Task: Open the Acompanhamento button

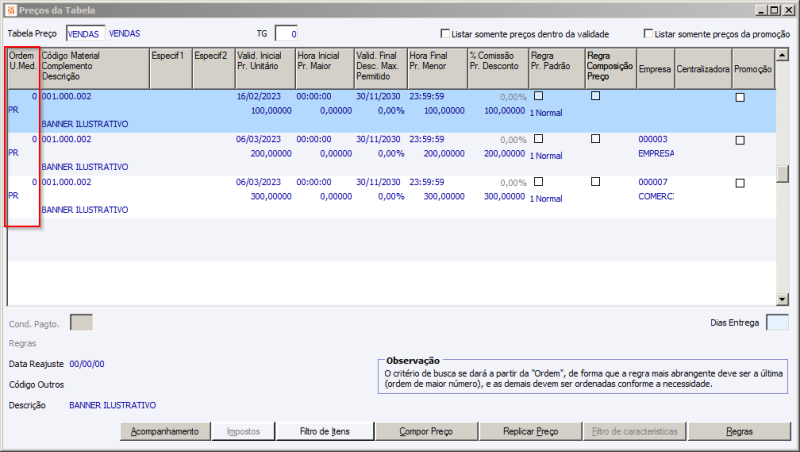Action: pos(165,431)
